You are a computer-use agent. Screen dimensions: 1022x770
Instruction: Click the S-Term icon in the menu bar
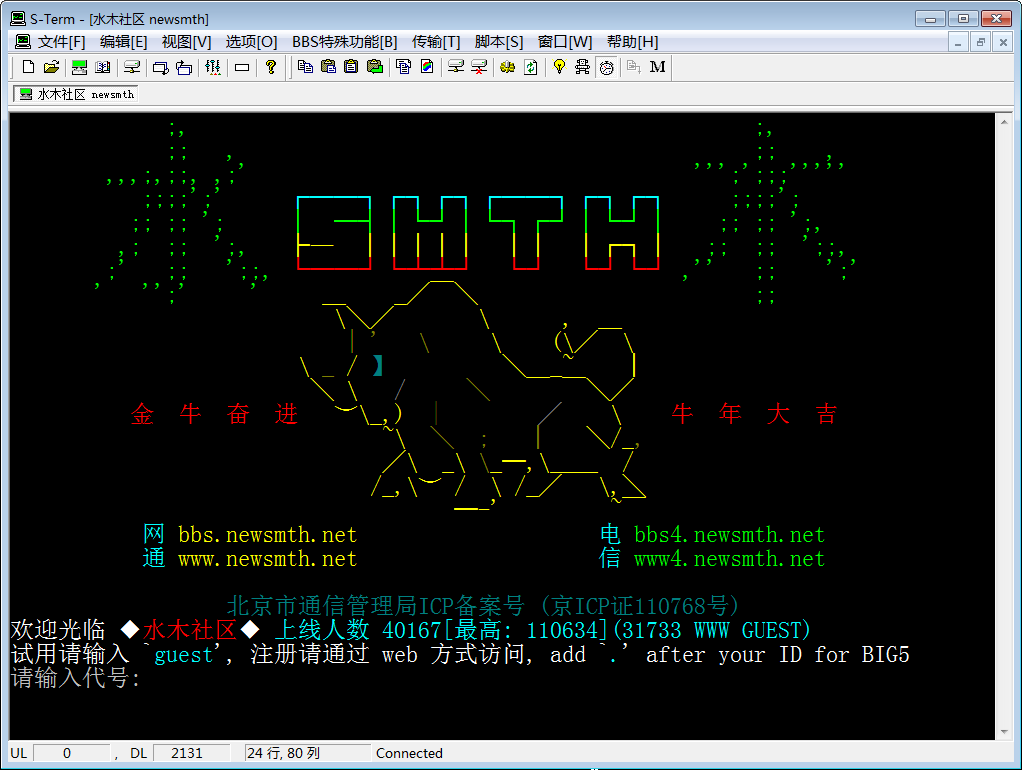[x=23, y=42]
